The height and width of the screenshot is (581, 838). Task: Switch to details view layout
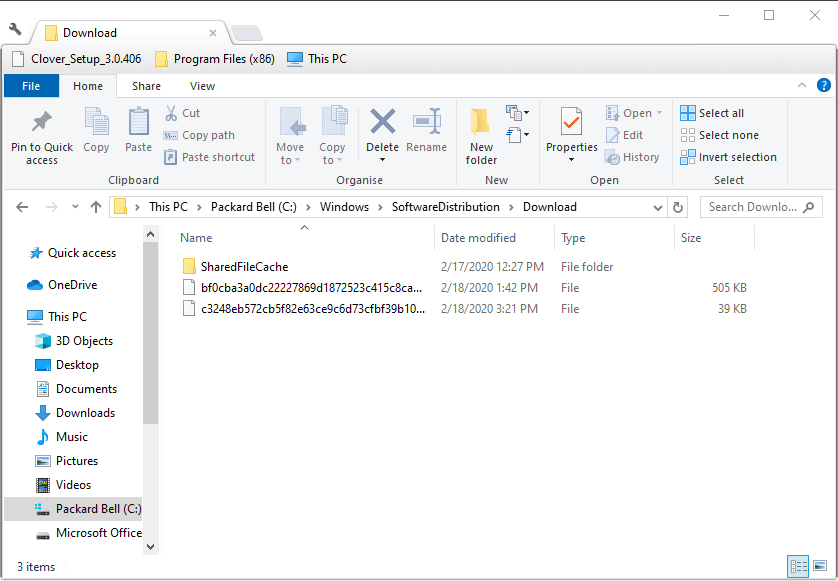pos(798,566)
